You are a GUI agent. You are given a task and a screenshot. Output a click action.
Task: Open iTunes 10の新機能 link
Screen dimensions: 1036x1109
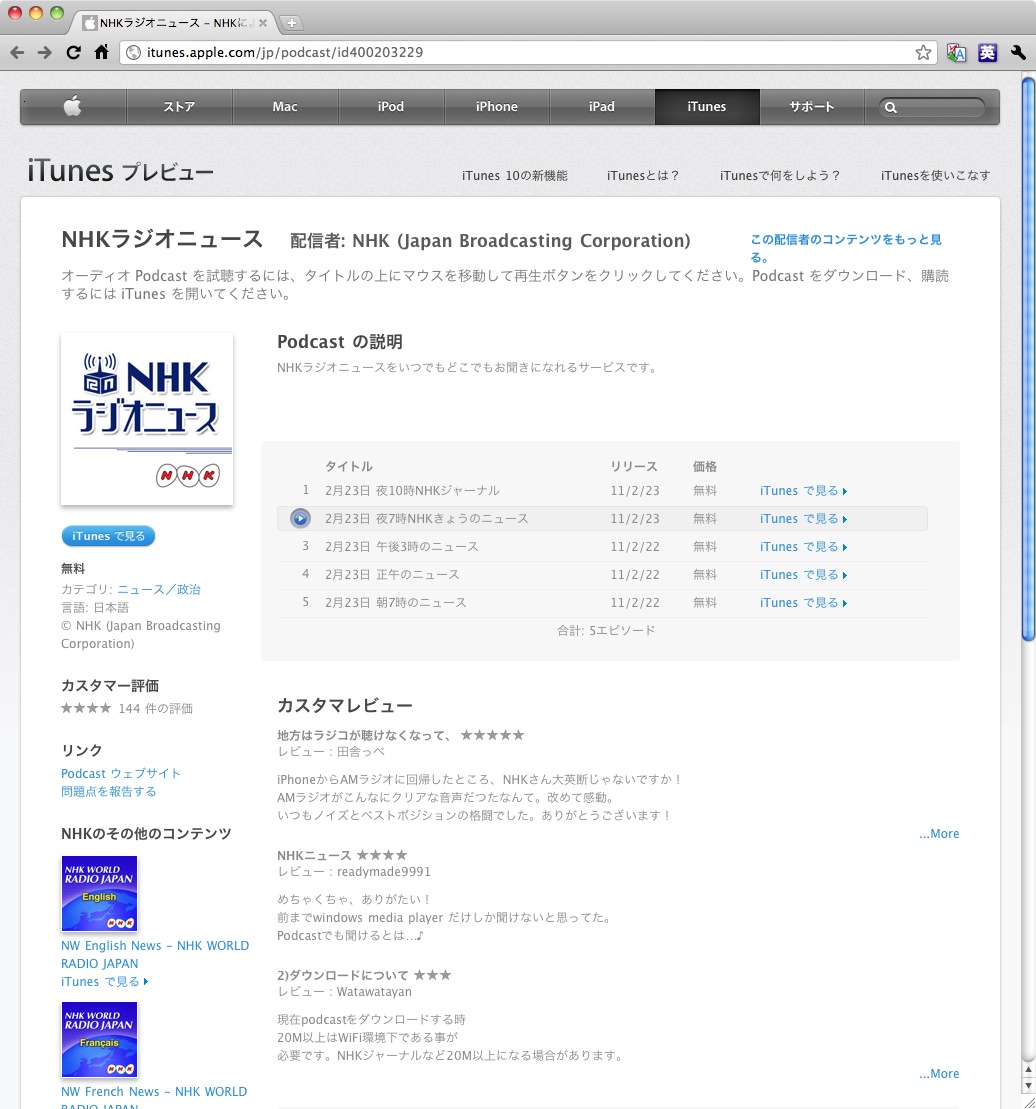tap(515, 175)
